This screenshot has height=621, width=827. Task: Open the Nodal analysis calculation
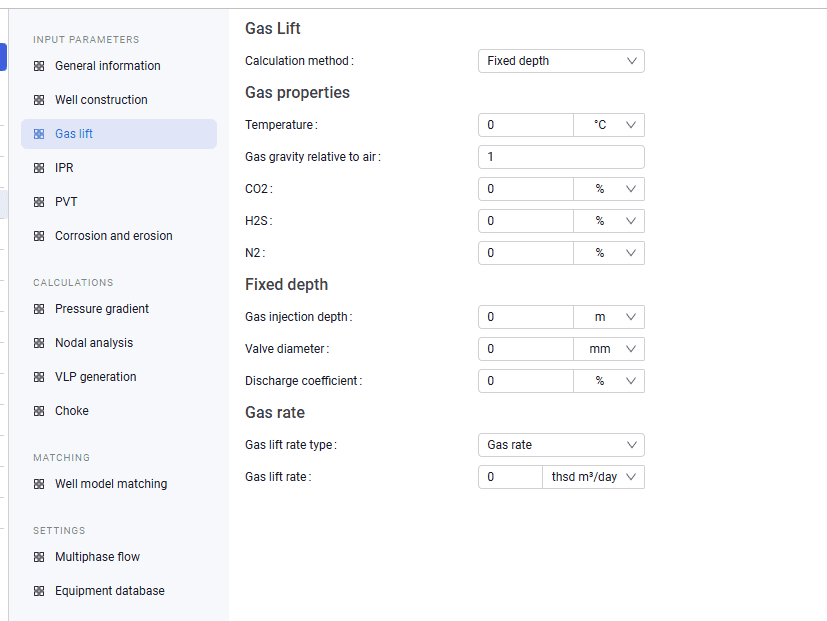(119, 343)
